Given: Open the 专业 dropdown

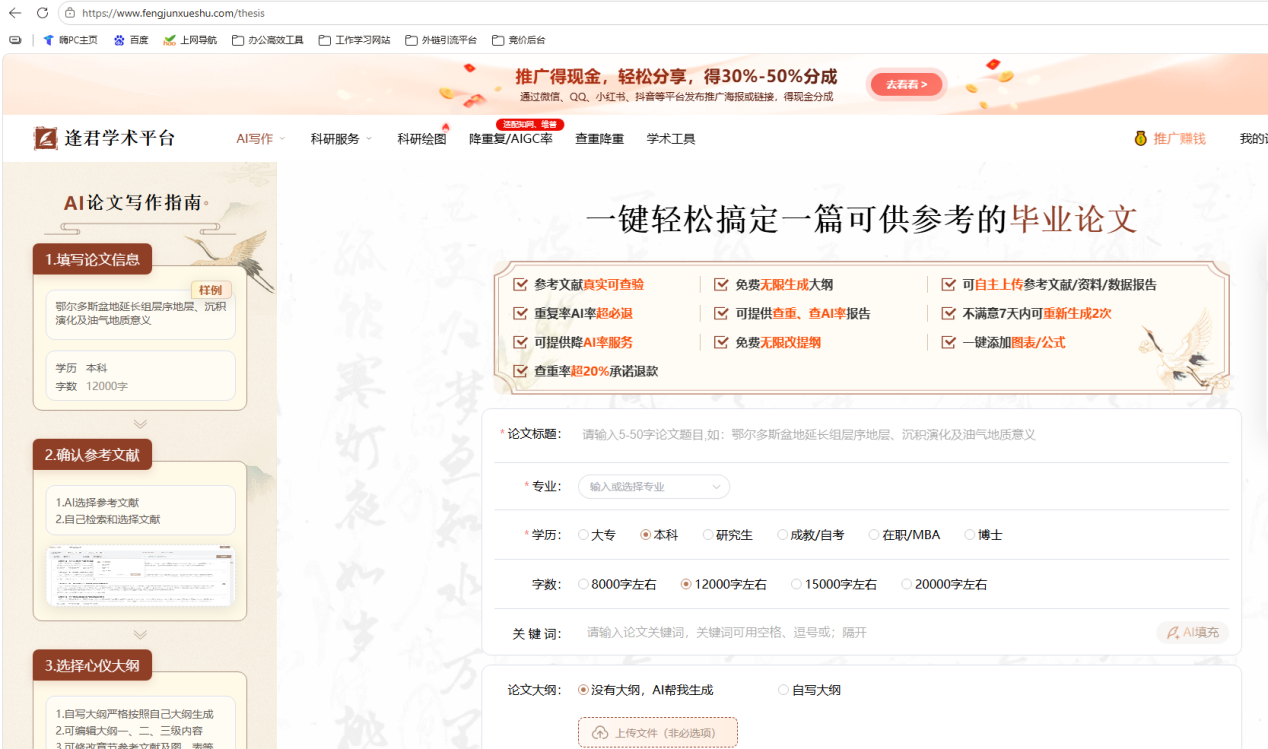Looking at the screenshot, I should 654,487.
